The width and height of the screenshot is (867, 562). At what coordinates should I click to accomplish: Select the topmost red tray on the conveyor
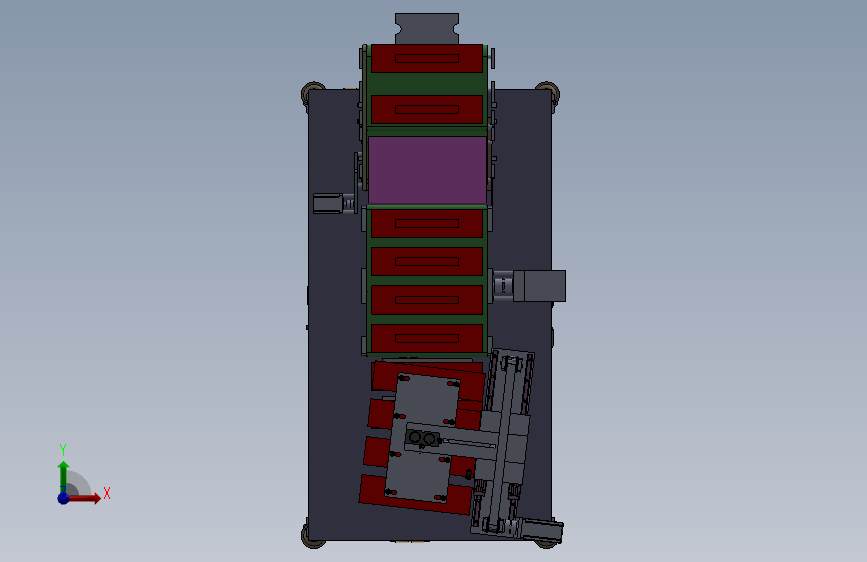click(427, 59)
